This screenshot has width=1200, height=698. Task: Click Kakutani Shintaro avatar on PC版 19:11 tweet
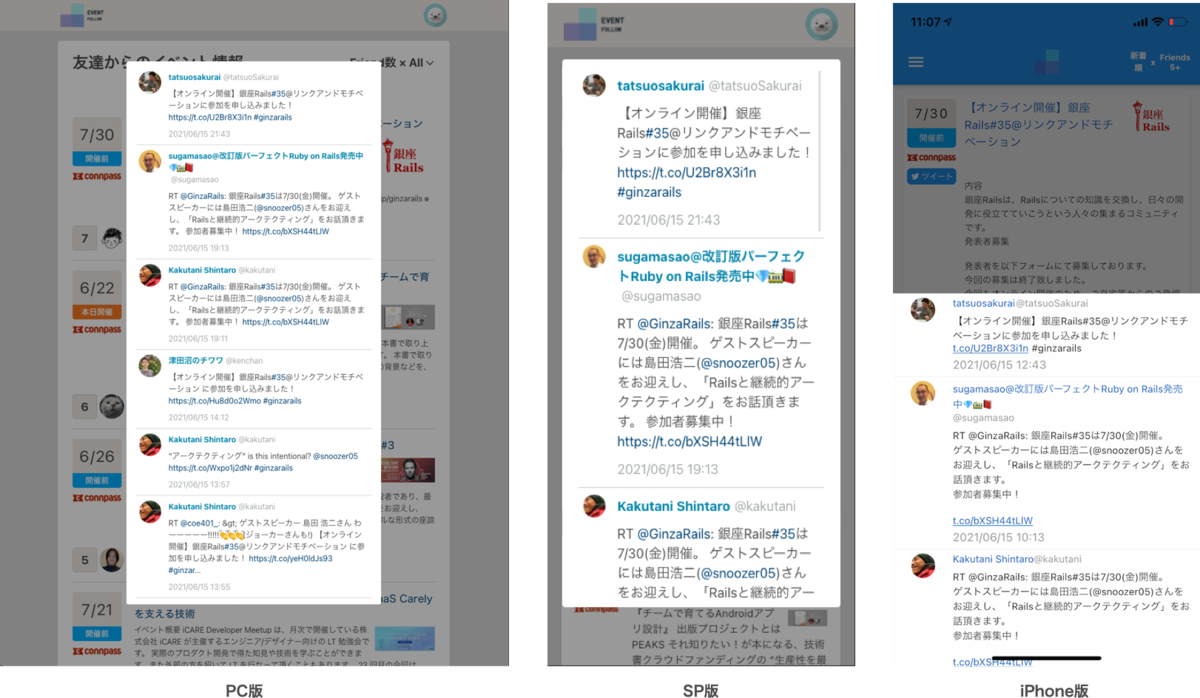pos(150,276)
